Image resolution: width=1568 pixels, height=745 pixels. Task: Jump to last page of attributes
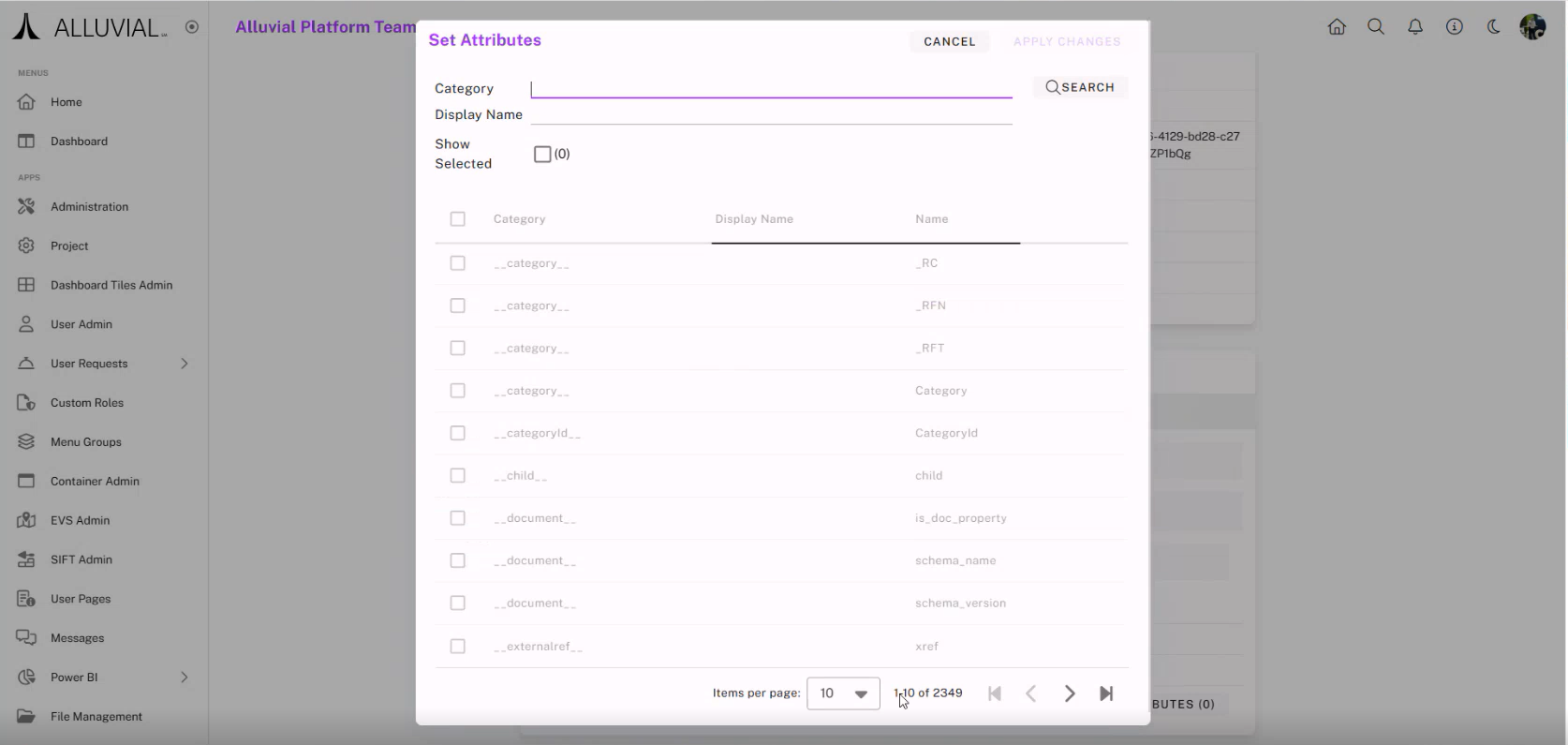point(1106,693)
